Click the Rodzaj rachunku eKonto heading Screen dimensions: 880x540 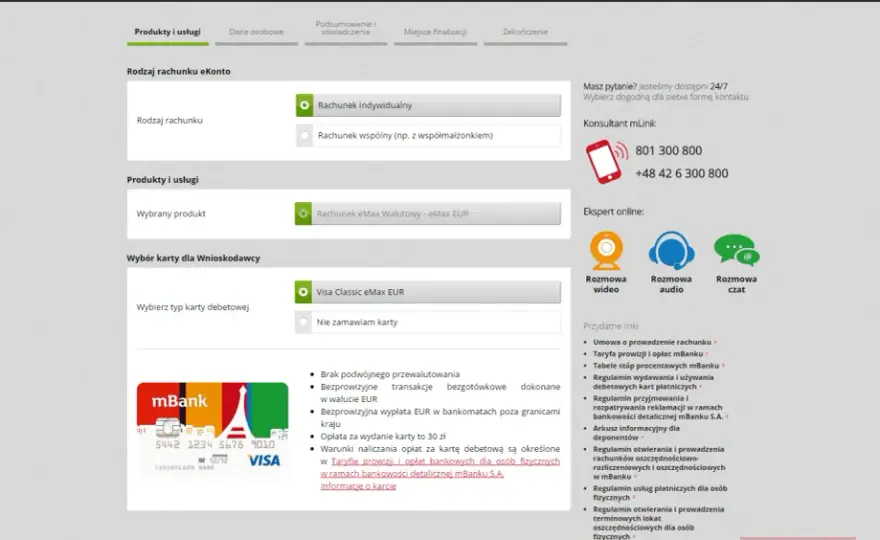click(178, 71)
